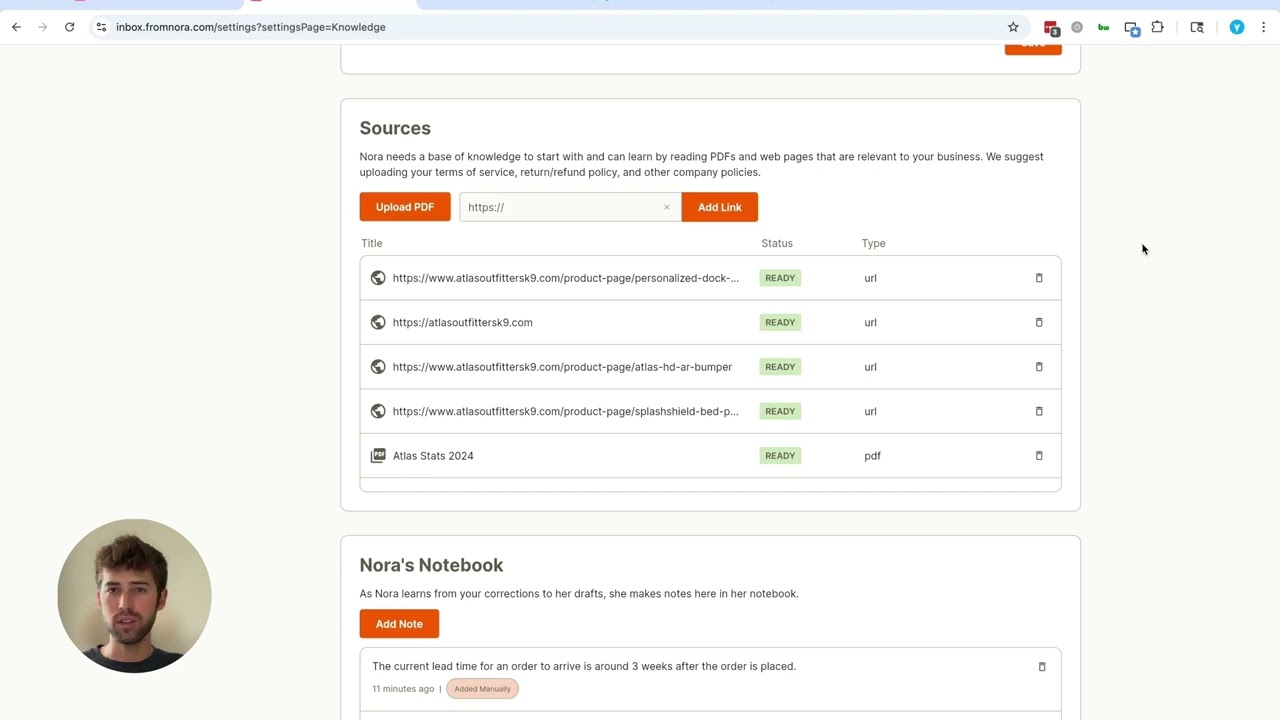Clear the https:// link input

(x=667, y=207)
